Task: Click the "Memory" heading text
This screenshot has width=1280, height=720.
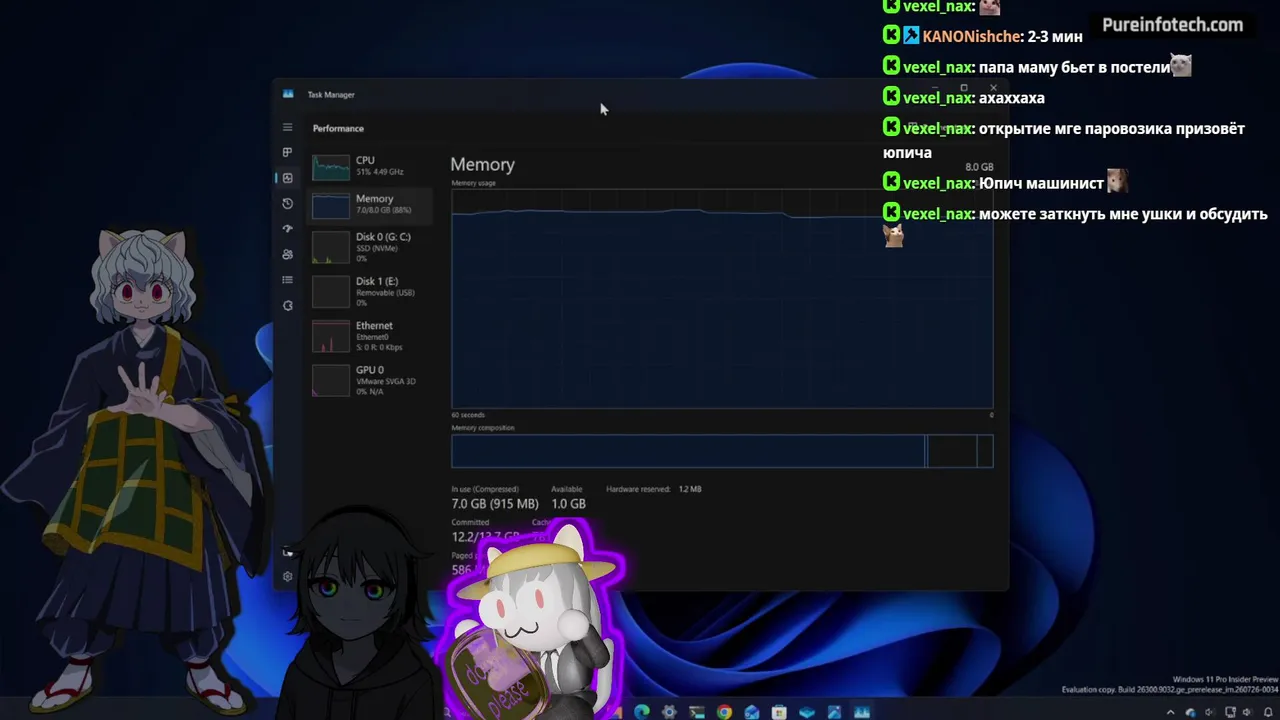Action: pos(483,165)
